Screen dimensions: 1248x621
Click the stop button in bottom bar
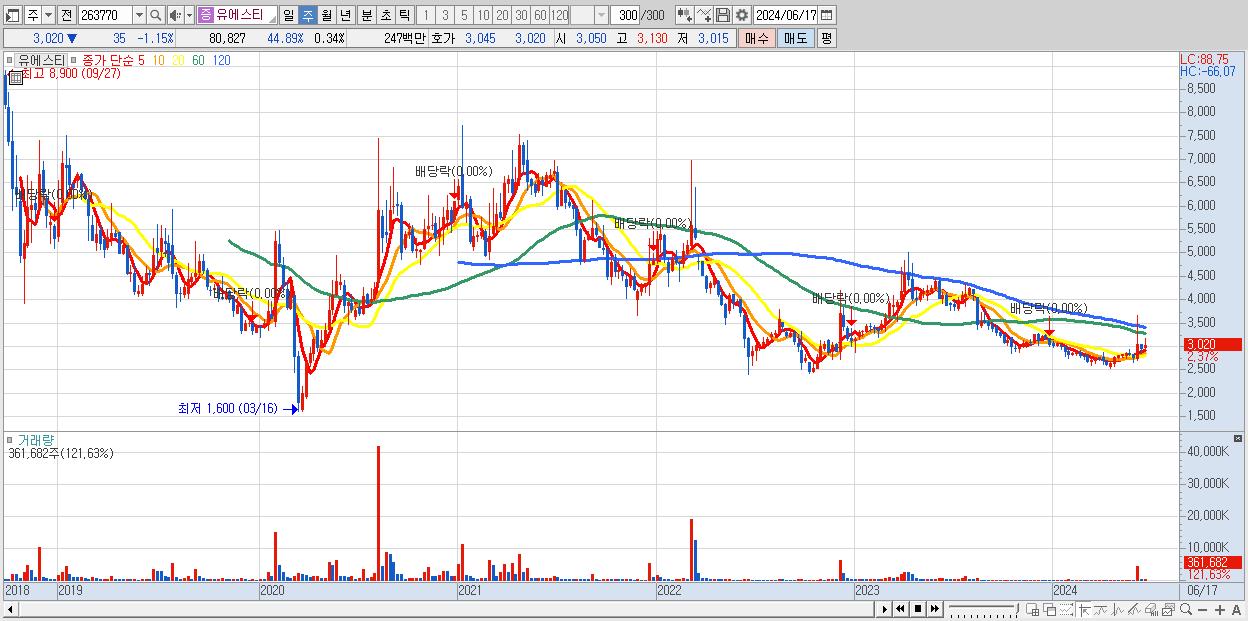pos(917,609)
